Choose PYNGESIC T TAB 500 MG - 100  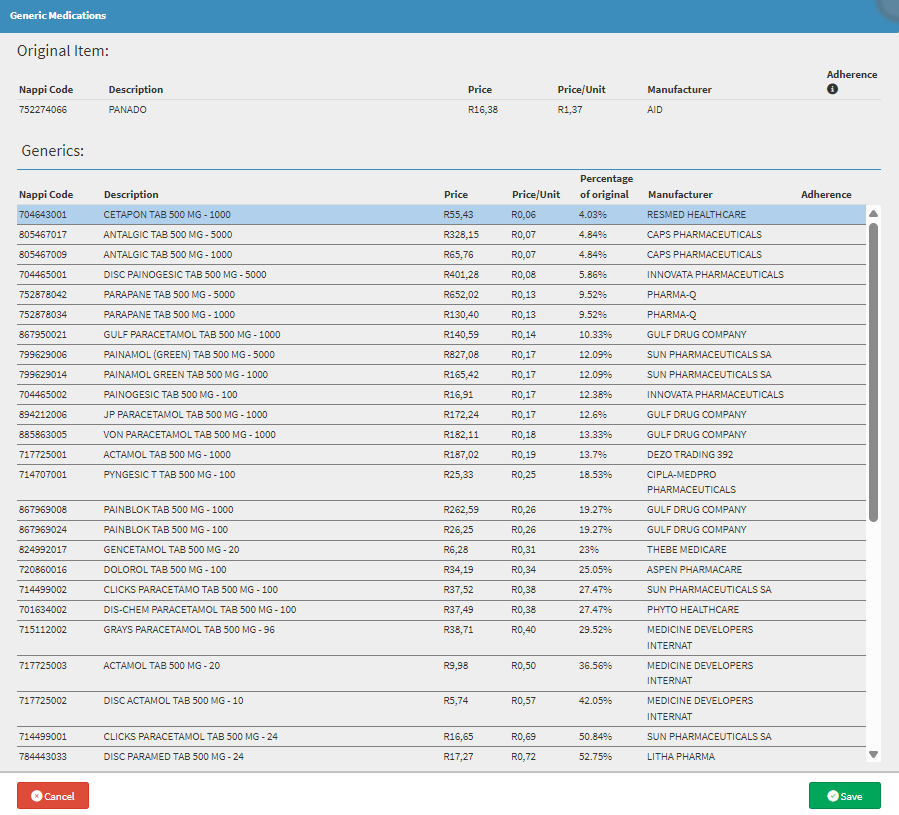tap(169, 475)
